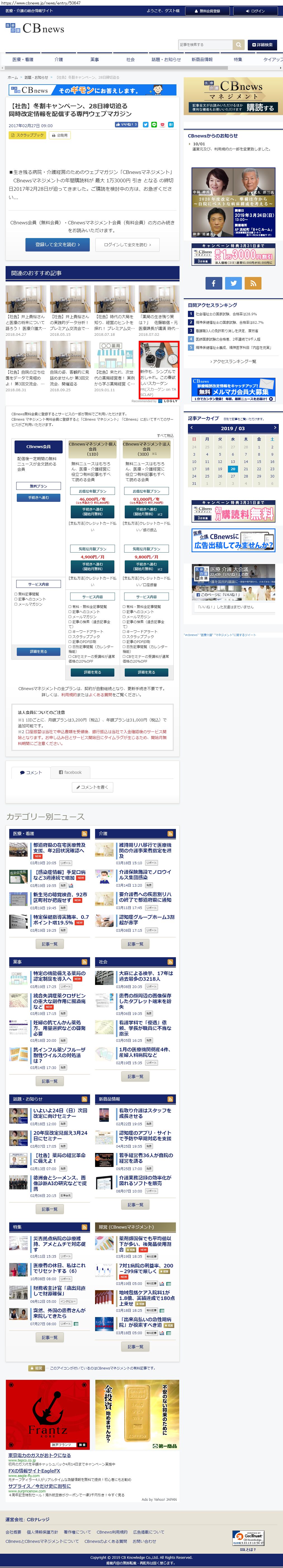This screenshot has width=283, height=1568.
Task: Click the Facebook いいね! button under headline
Action: (x=126, y=125)
